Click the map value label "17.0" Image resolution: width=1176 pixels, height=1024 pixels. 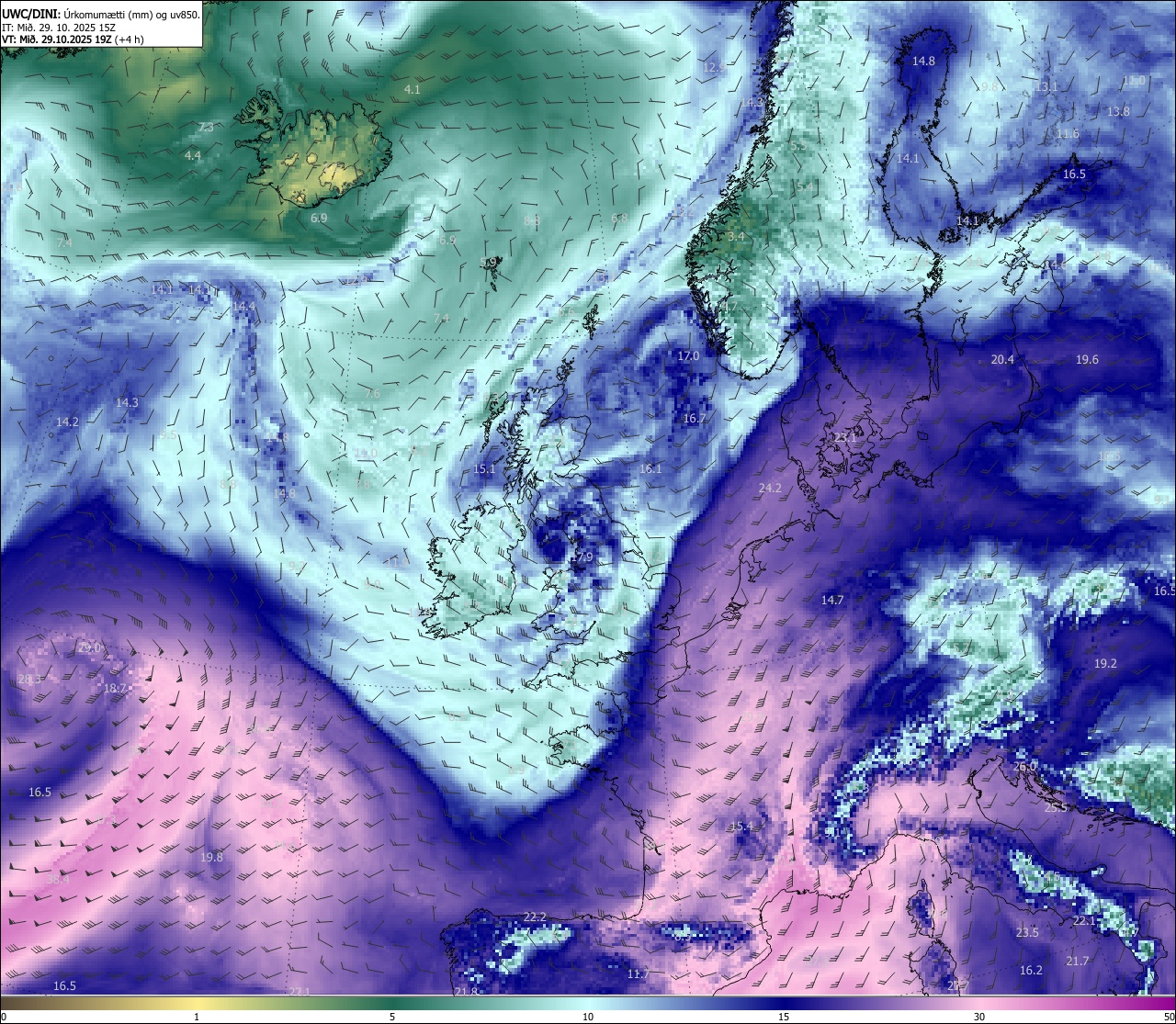click(688, 355)
